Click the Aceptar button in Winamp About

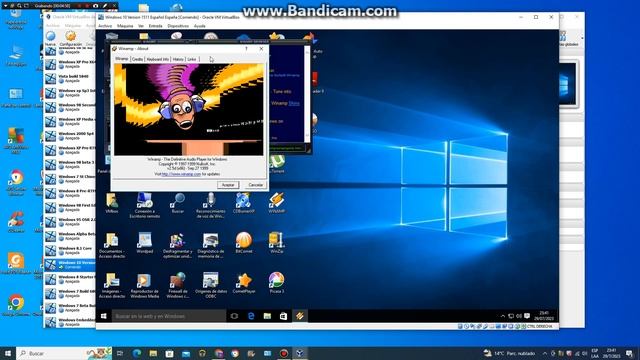click(228, 185)
